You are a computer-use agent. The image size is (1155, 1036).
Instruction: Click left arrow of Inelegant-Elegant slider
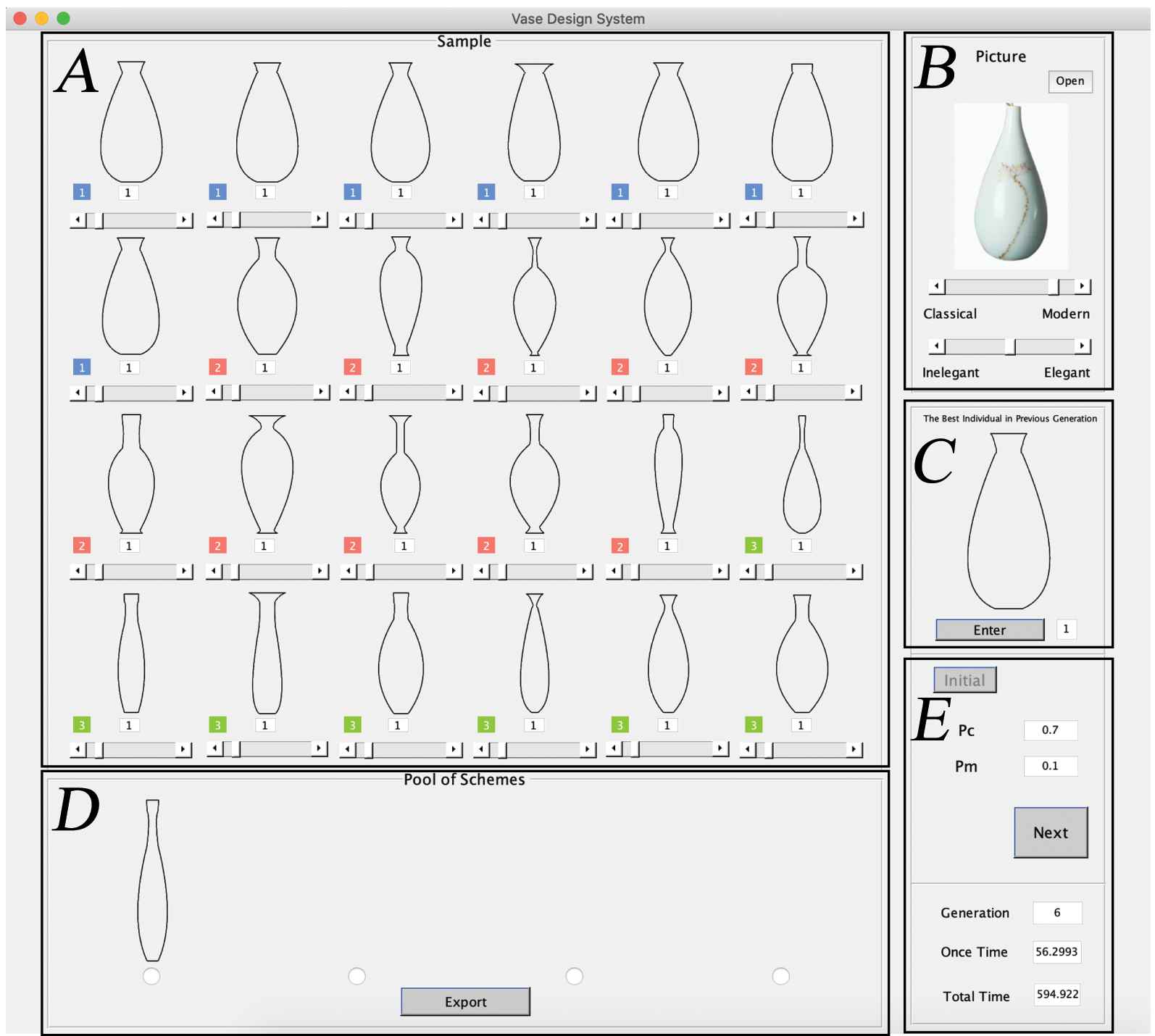pos(937,346)
